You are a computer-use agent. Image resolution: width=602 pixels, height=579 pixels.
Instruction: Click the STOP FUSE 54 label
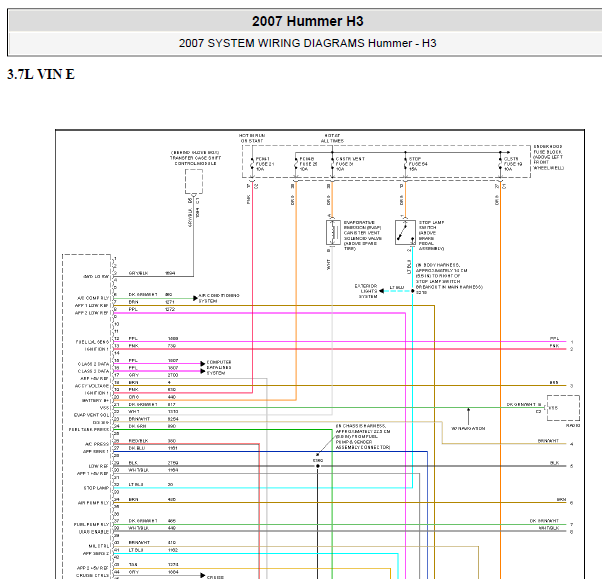coord(418,164)
